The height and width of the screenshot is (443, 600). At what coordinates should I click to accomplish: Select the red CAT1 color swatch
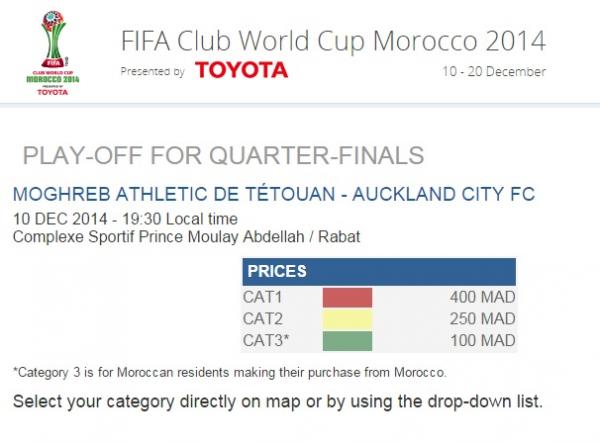click(346, 297)
